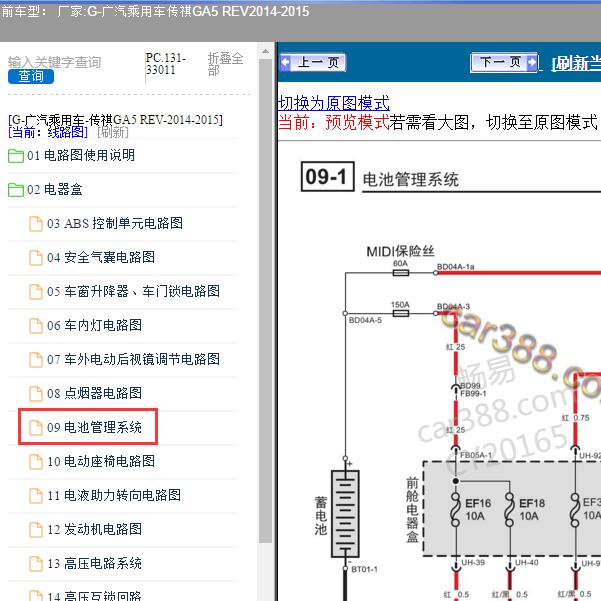Image resolution: width=601 pixels, height=601 pixels.
Task: Click the PC.131-33011 code text
Action: coord(166,64)
